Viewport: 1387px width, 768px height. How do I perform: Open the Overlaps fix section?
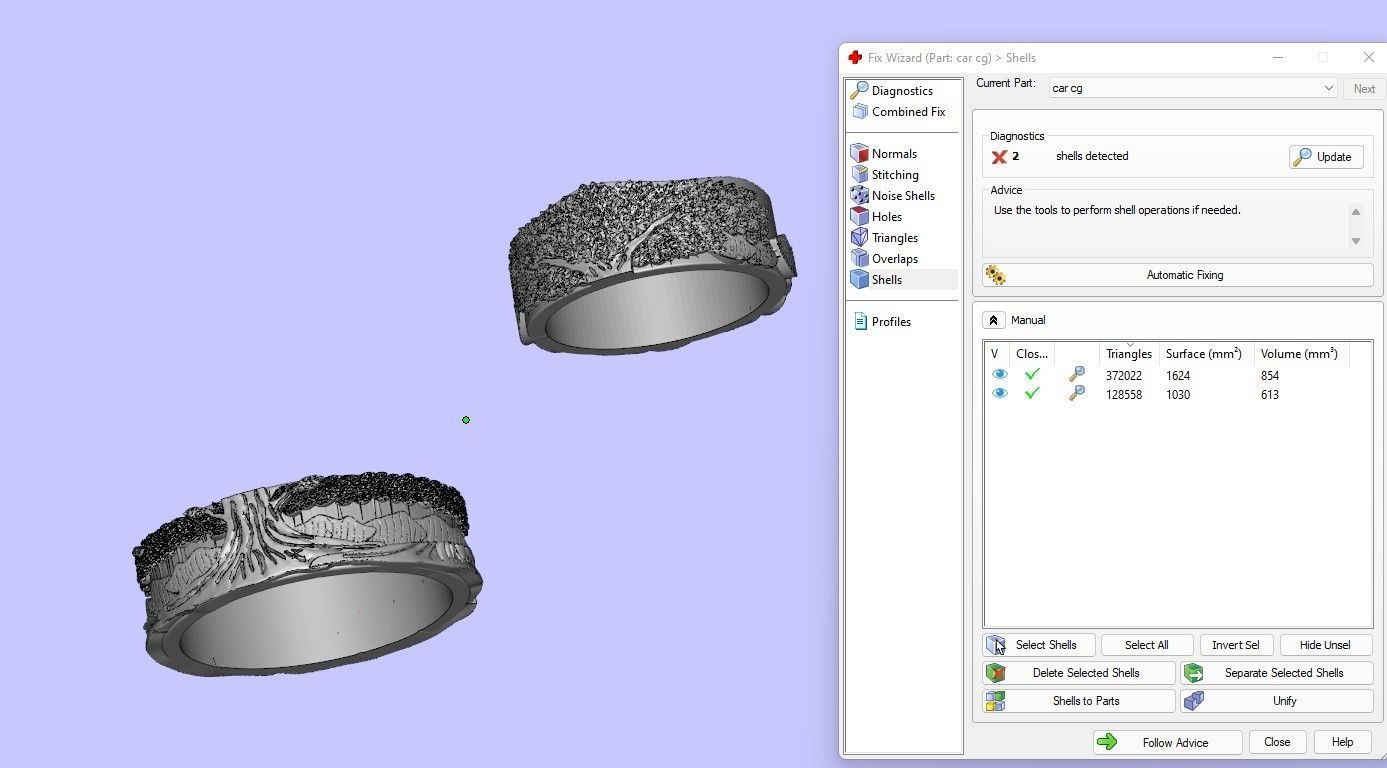point(885,259)
